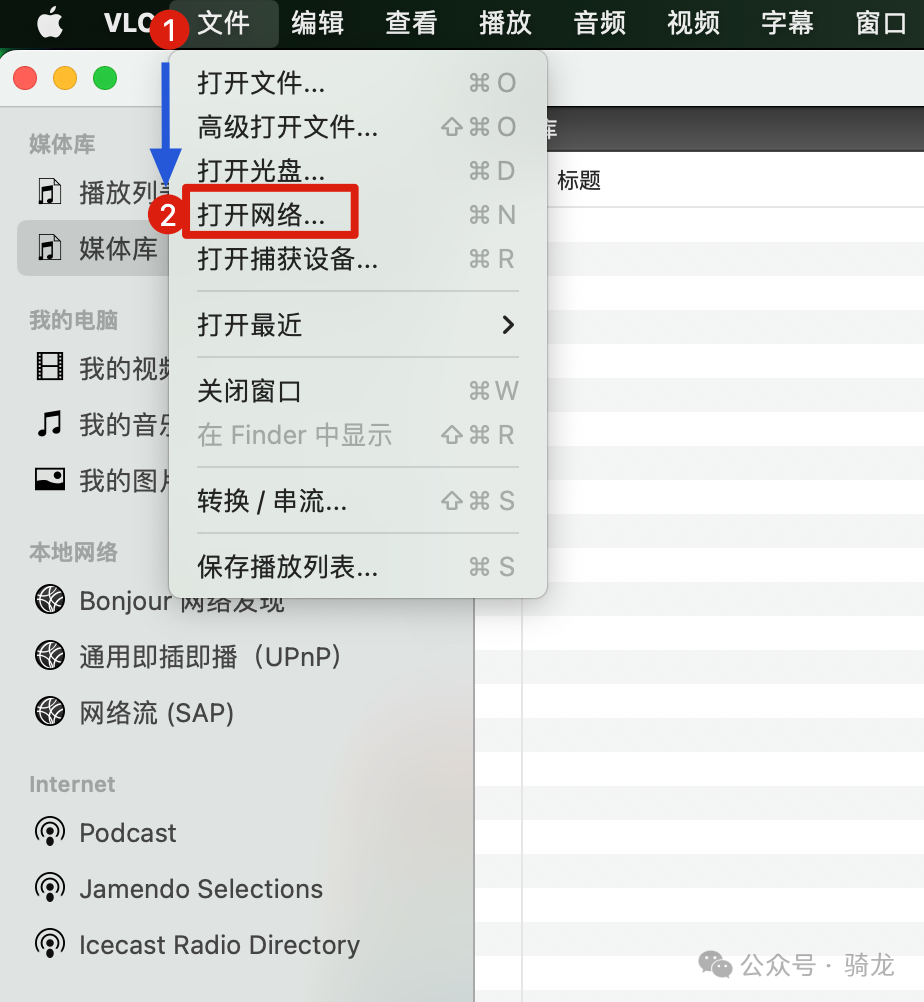924x1002 pixels.
Task: Click the red close window button
Action: 25,79
